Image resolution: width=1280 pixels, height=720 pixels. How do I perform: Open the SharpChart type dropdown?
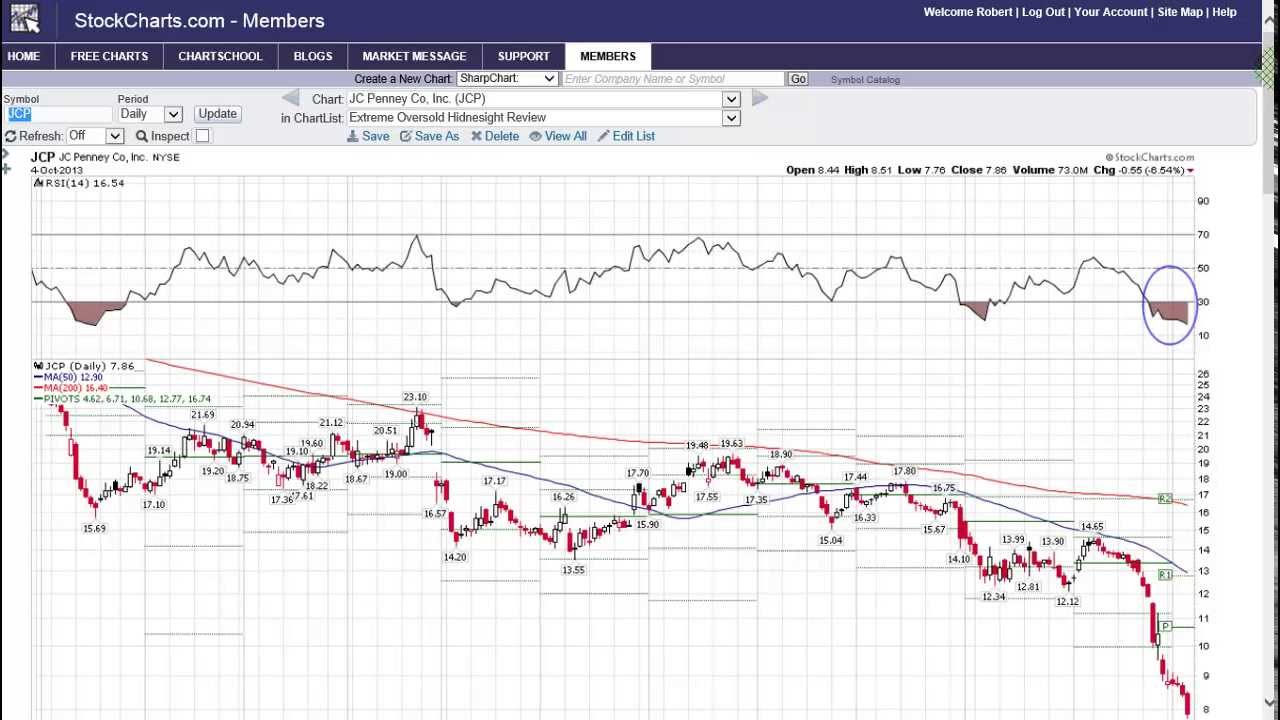(507, 79)
